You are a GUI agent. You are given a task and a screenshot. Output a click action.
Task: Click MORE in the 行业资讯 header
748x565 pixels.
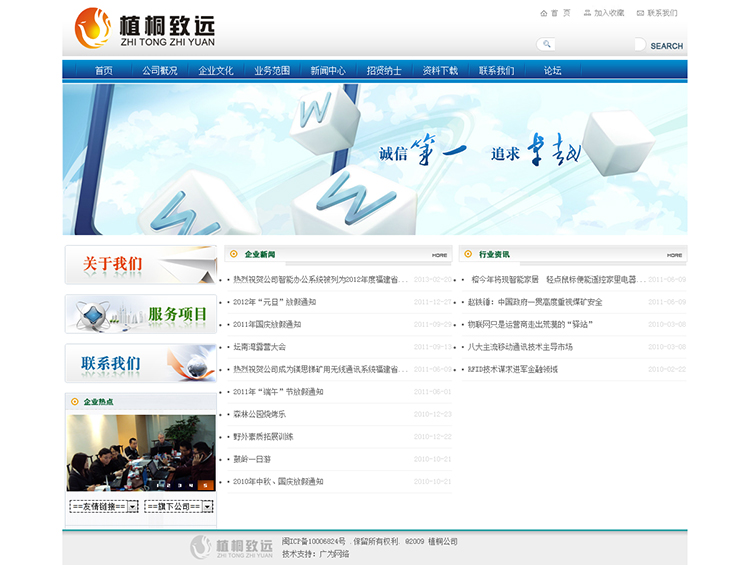(674, 255)
